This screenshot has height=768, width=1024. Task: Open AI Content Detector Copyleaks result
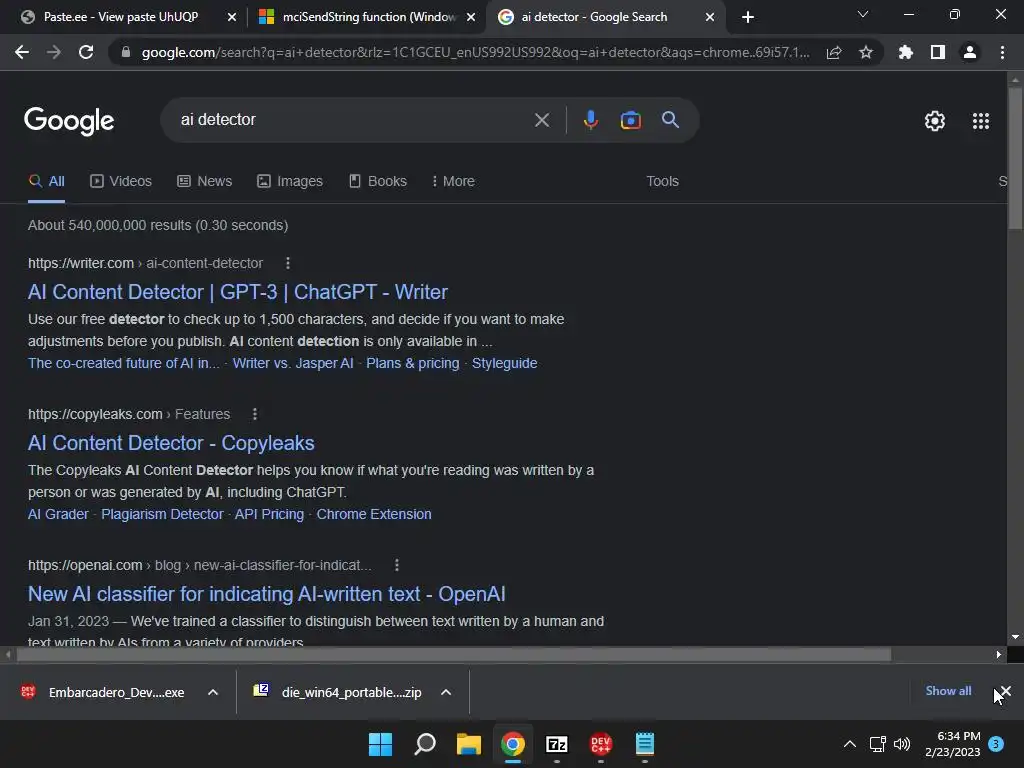(171, 443)
